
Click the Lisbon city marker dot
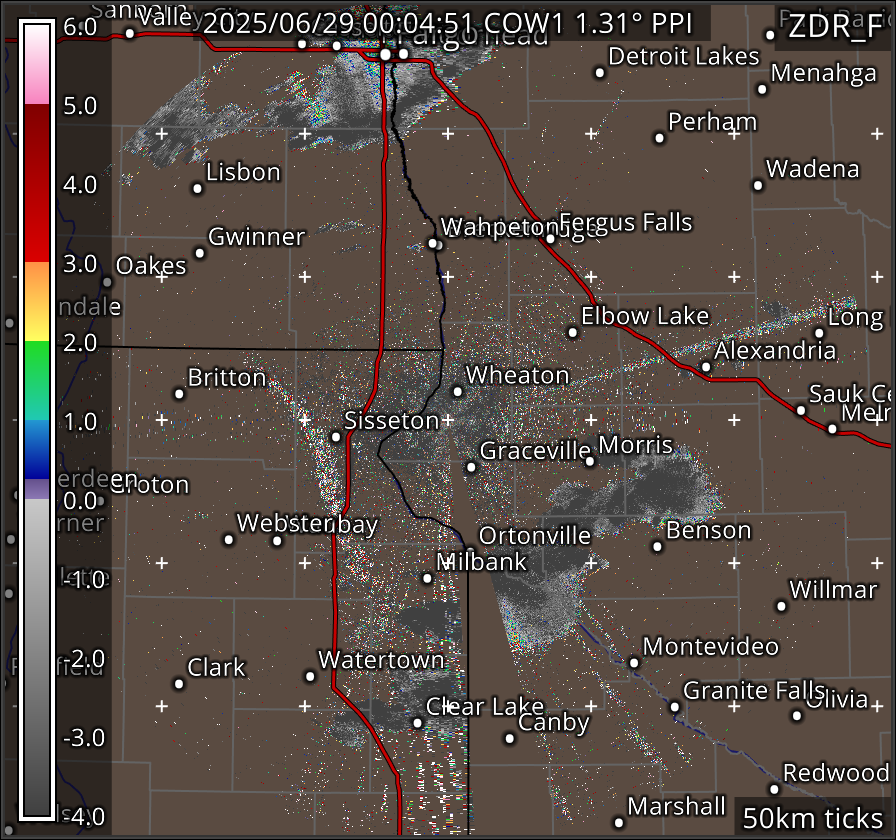[198, 188]
